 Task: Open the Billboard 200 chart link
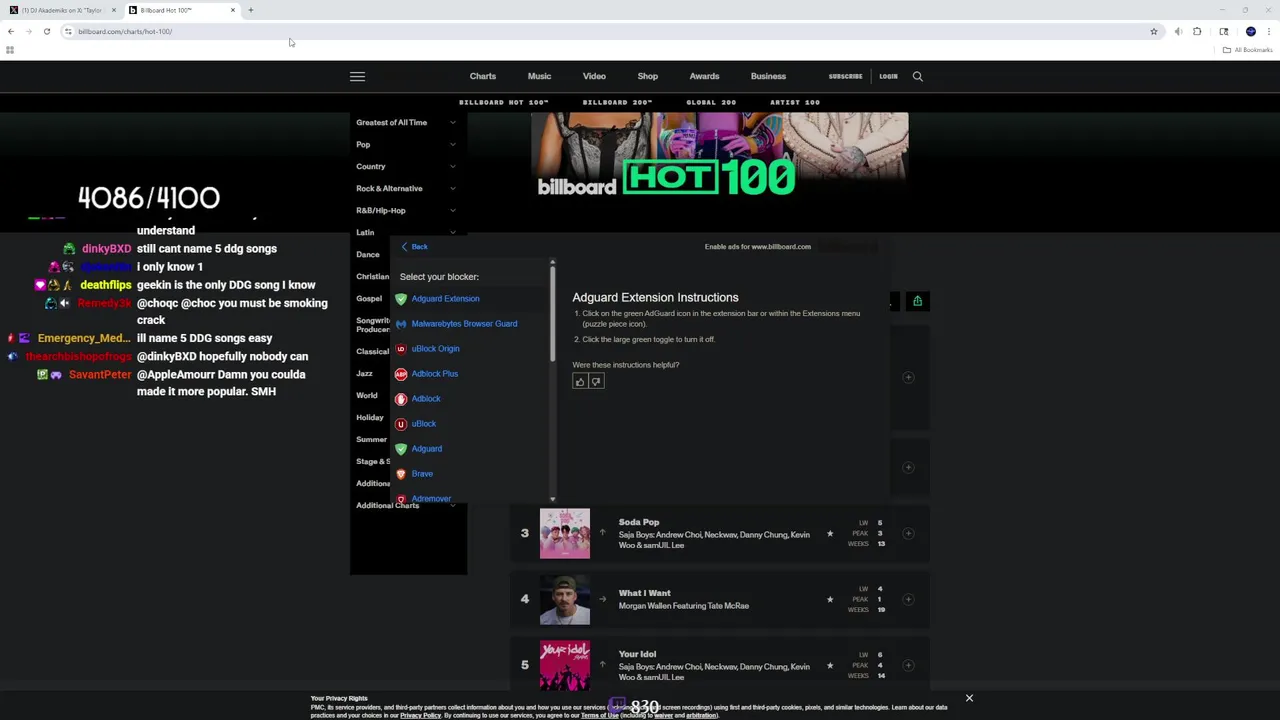(x=617, y=102)
